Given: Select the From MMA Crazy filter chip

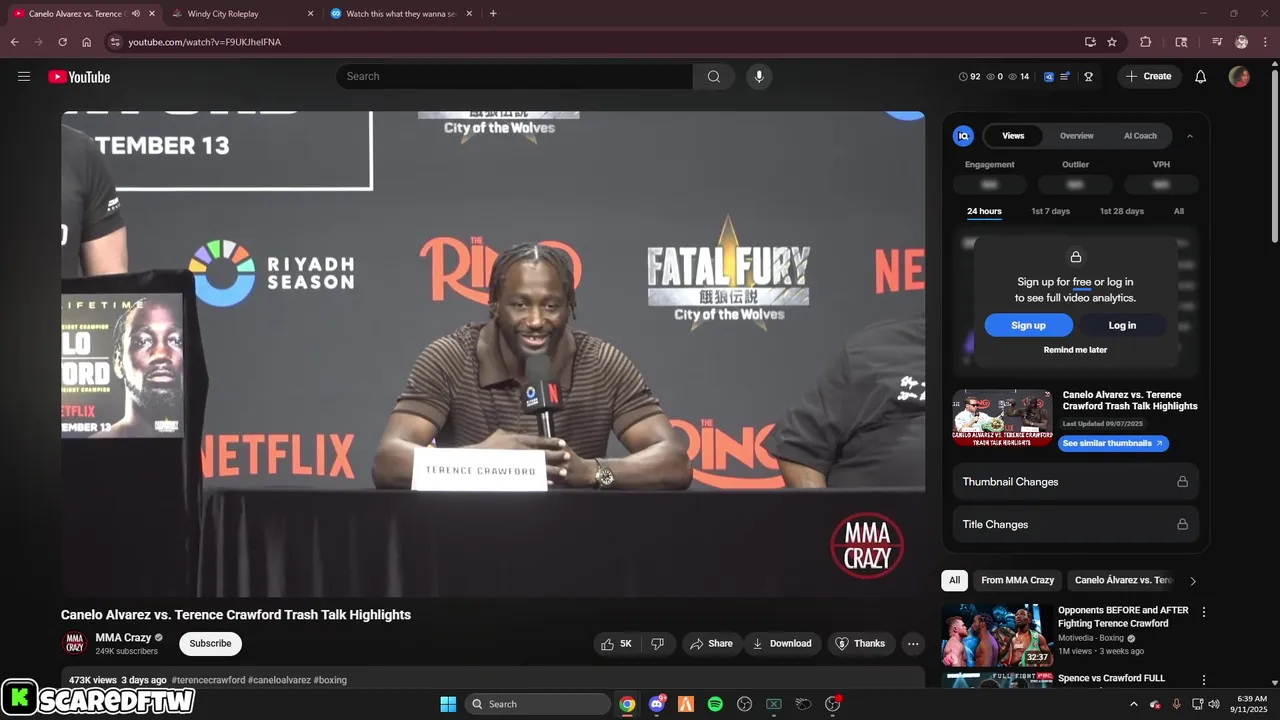Looking at the screenshot, I should pos(1017,580).
